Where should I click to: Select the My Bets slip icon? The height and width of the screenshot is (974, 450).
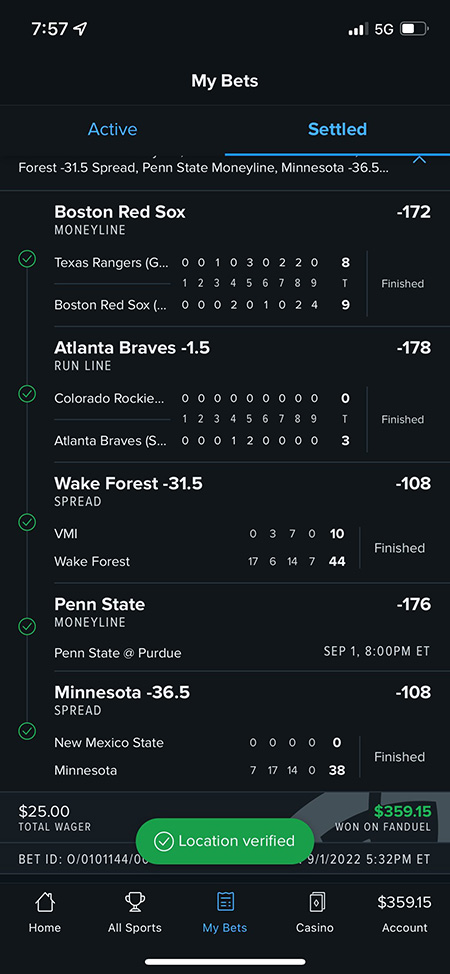(225, 902)
